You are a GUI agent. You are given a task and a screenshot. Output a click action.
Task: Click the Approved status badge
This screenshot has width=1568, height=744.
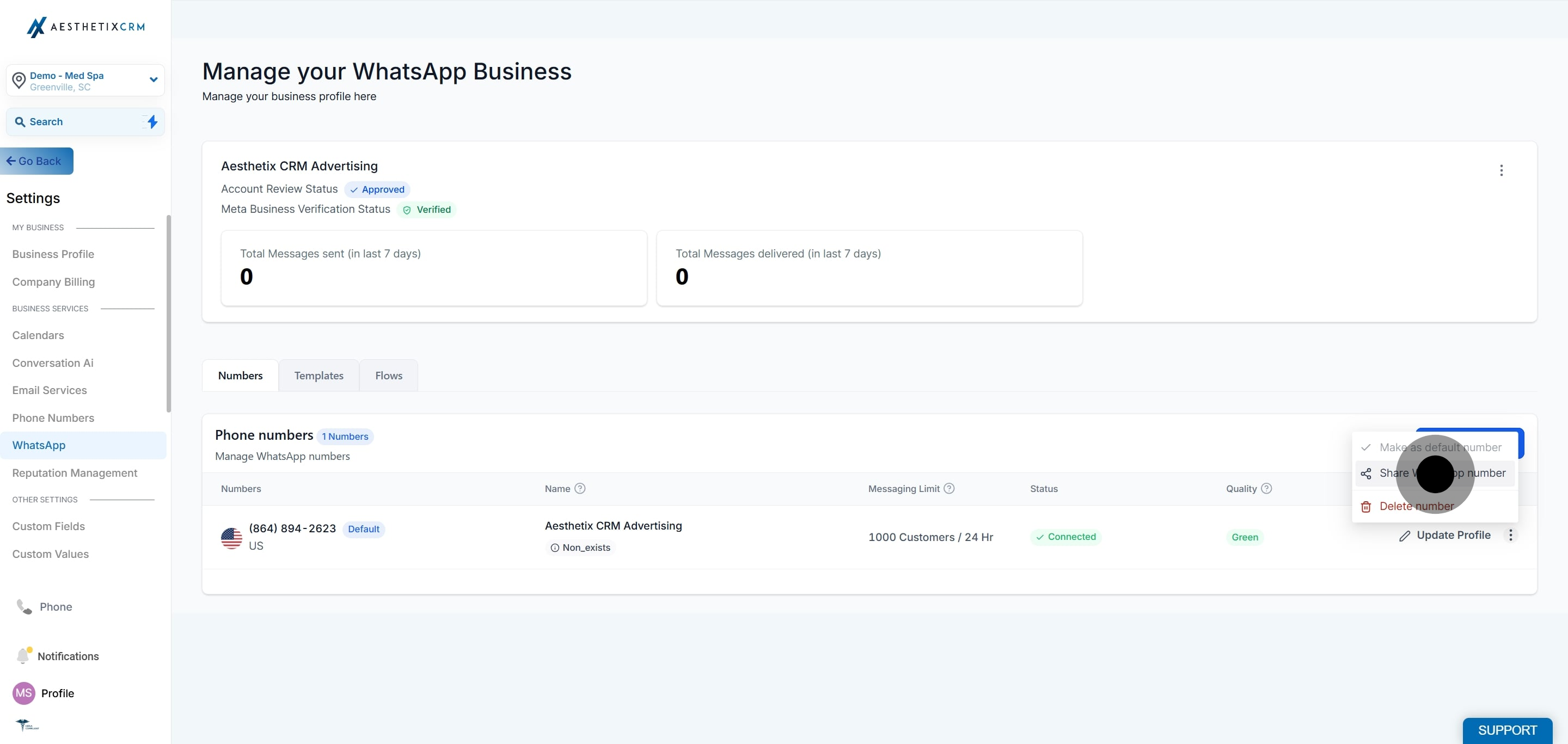point(377,189)
